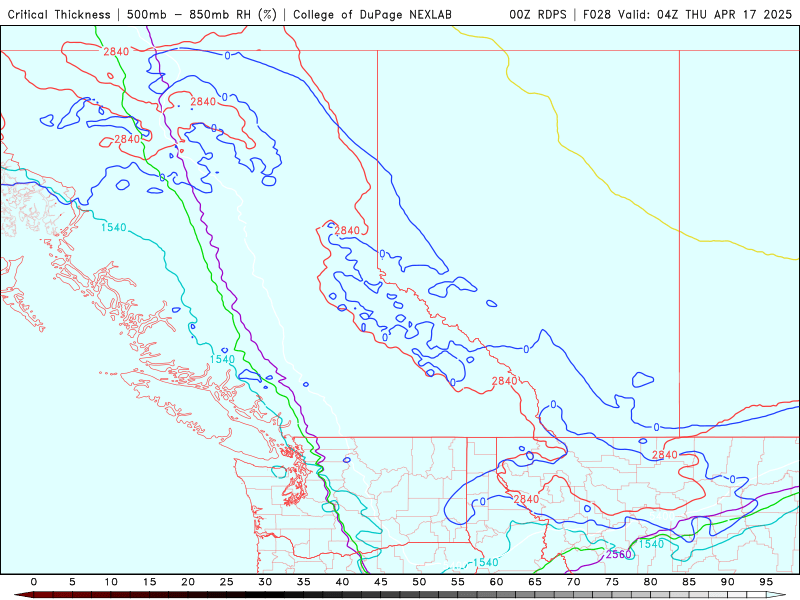800x600 pixels.
Task: Click color bar tick label '30'
Action: tap(265, 582)
